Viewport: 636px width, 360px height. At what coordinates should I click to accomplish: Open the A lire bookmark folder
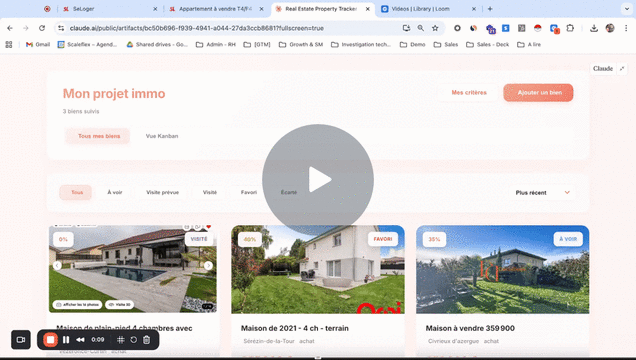click(x=529, y=45)
